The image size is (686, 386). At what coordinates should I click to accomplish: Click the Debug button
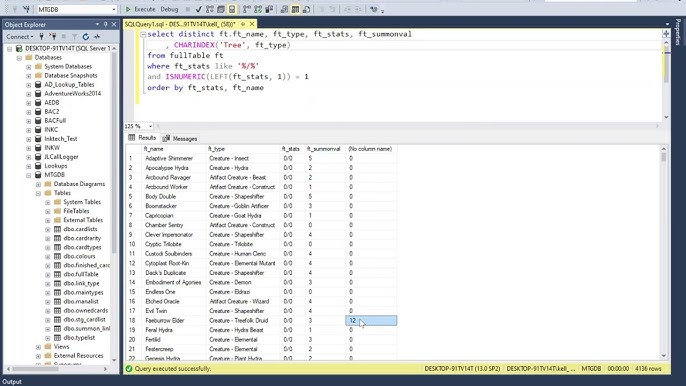coord(169,9)
